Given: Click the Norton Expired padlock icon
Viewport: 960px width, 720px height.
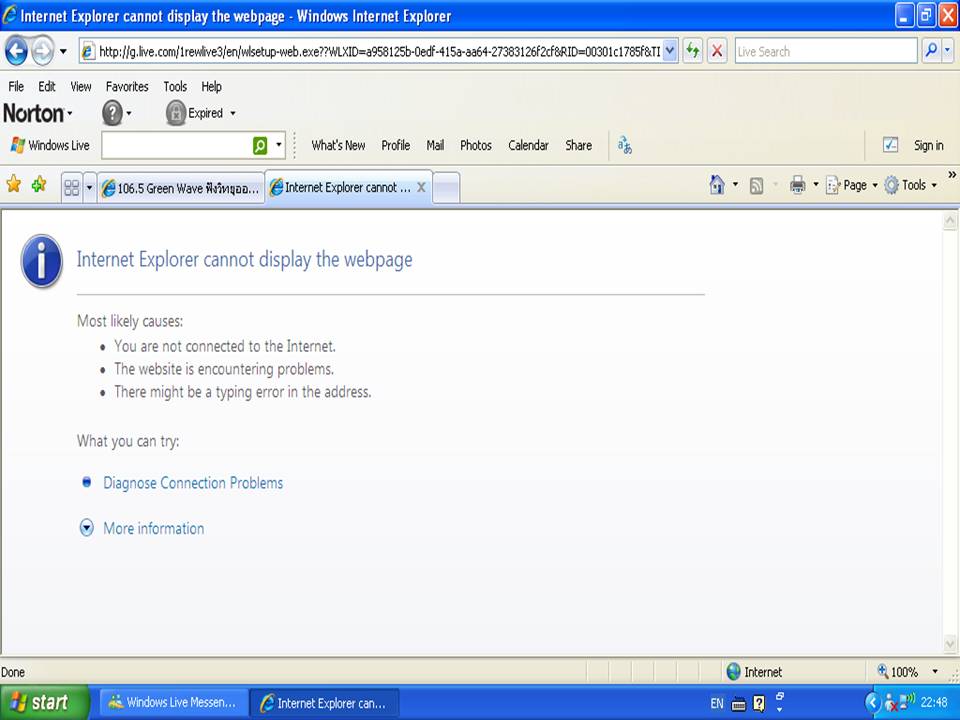Looking at the screenshot, I should pyautogui.click(x=176, y=113).
